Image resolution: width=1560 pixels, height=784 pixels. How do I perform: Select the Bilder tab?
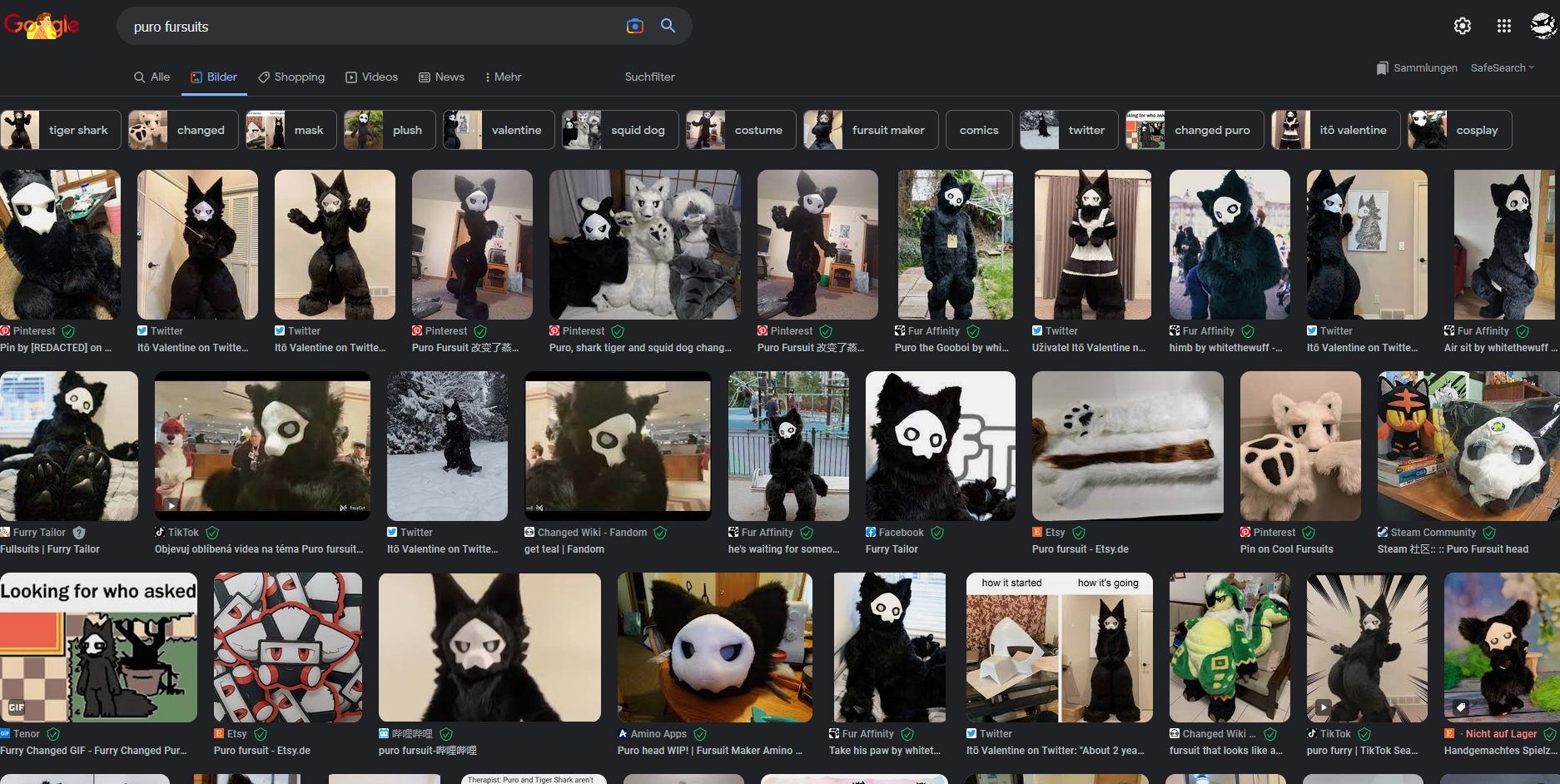[x=214, y=77]
